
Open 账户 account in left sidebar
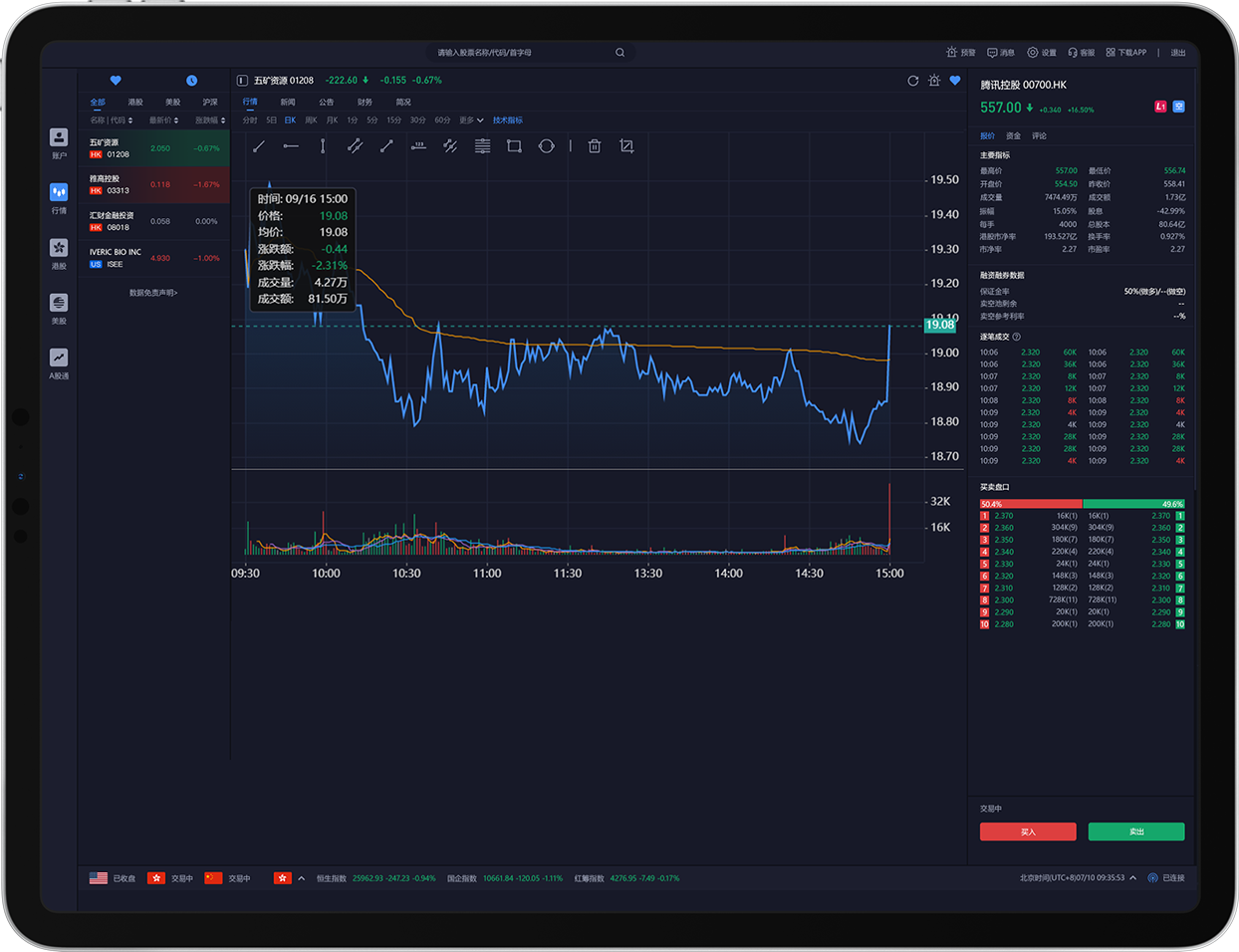click(59, 143)
